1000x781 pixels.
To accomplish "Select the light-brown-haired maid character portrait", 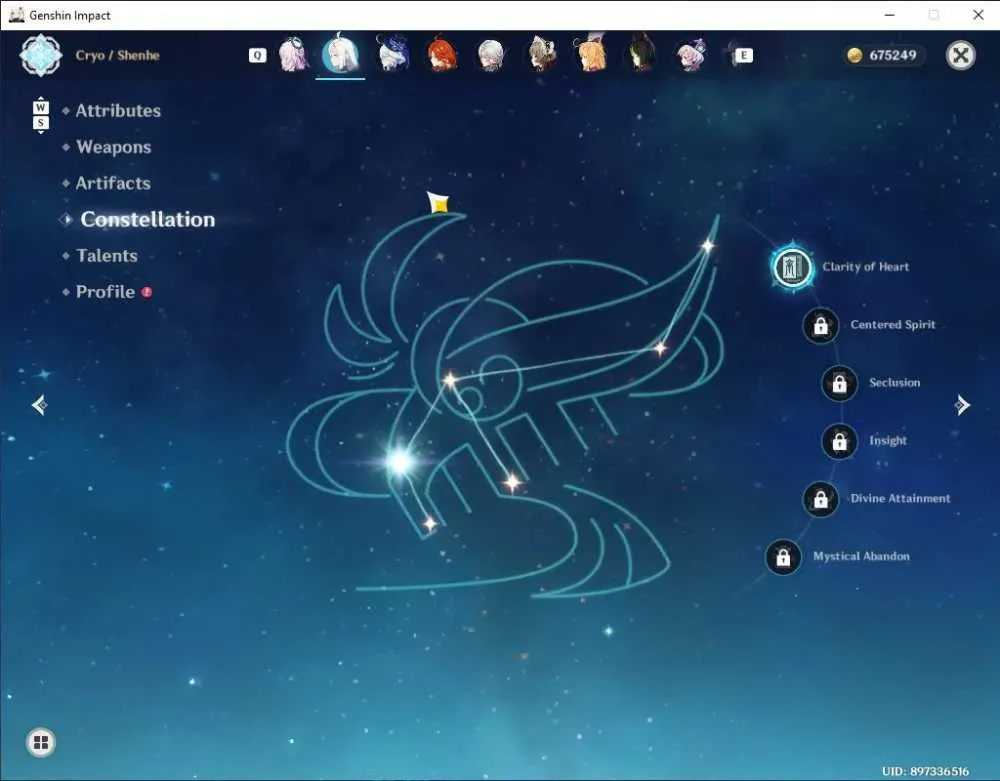I will [x=541, y=54].
